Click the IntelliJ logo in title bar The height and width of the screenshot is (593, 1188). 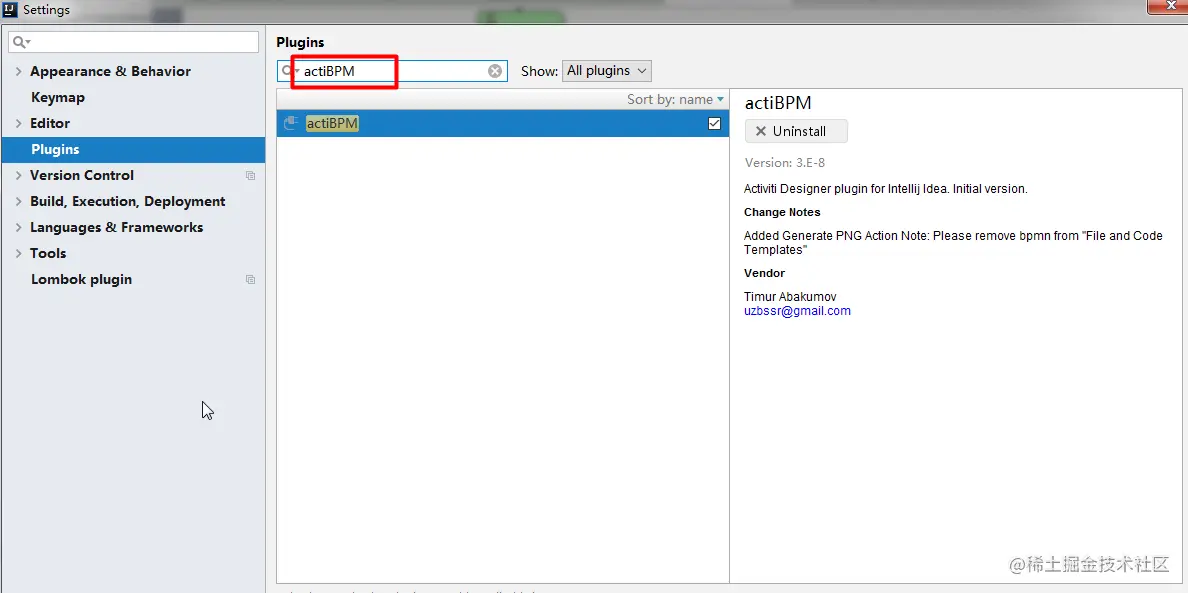(11, 10)
